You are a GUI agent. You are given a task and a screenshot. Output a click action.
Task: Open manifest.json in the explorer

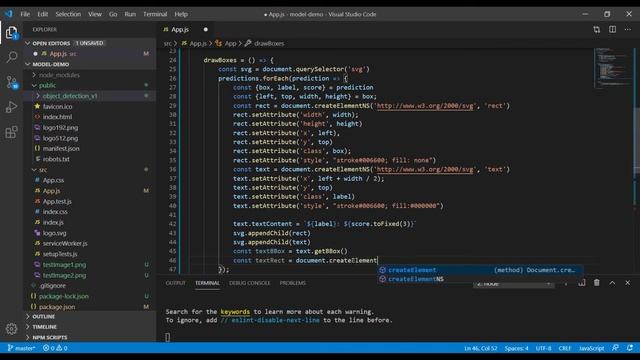point(61,149)
